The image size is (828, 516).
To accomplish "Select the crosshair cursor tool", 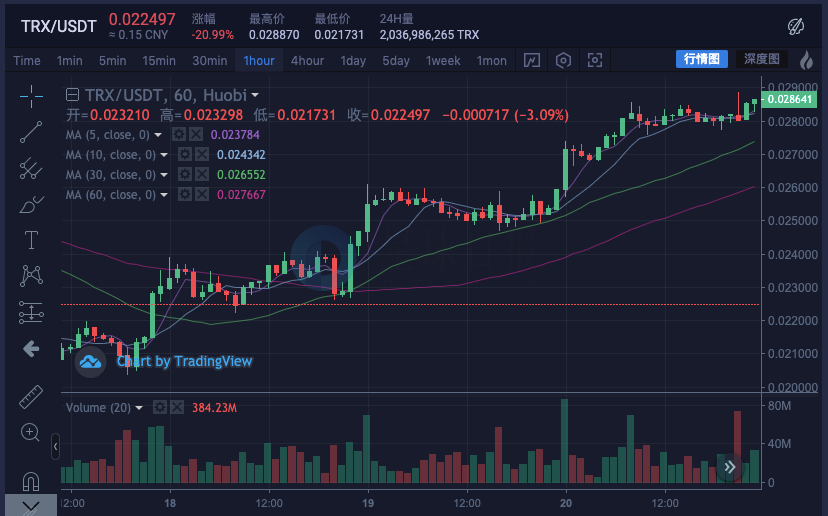I will click(31, 96).
